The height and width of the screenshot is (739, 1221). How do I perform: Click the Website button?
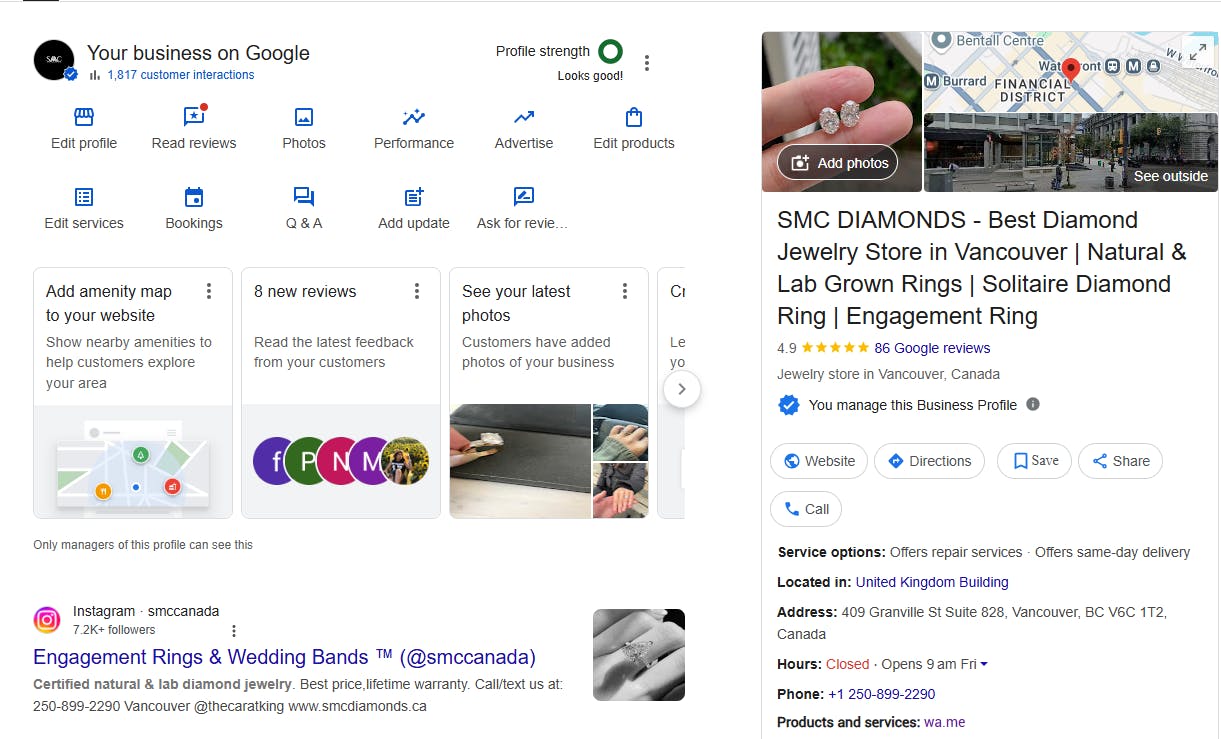[x=819, y=461]
